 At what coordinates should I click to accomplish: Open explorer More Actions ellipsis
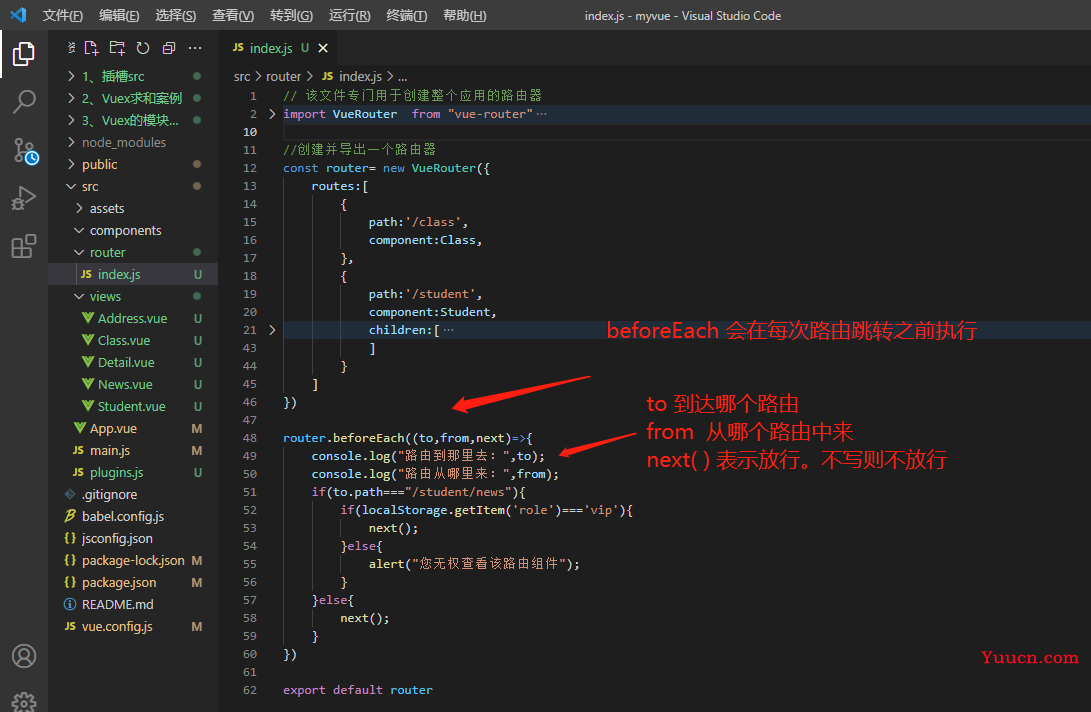coord(195,48)
